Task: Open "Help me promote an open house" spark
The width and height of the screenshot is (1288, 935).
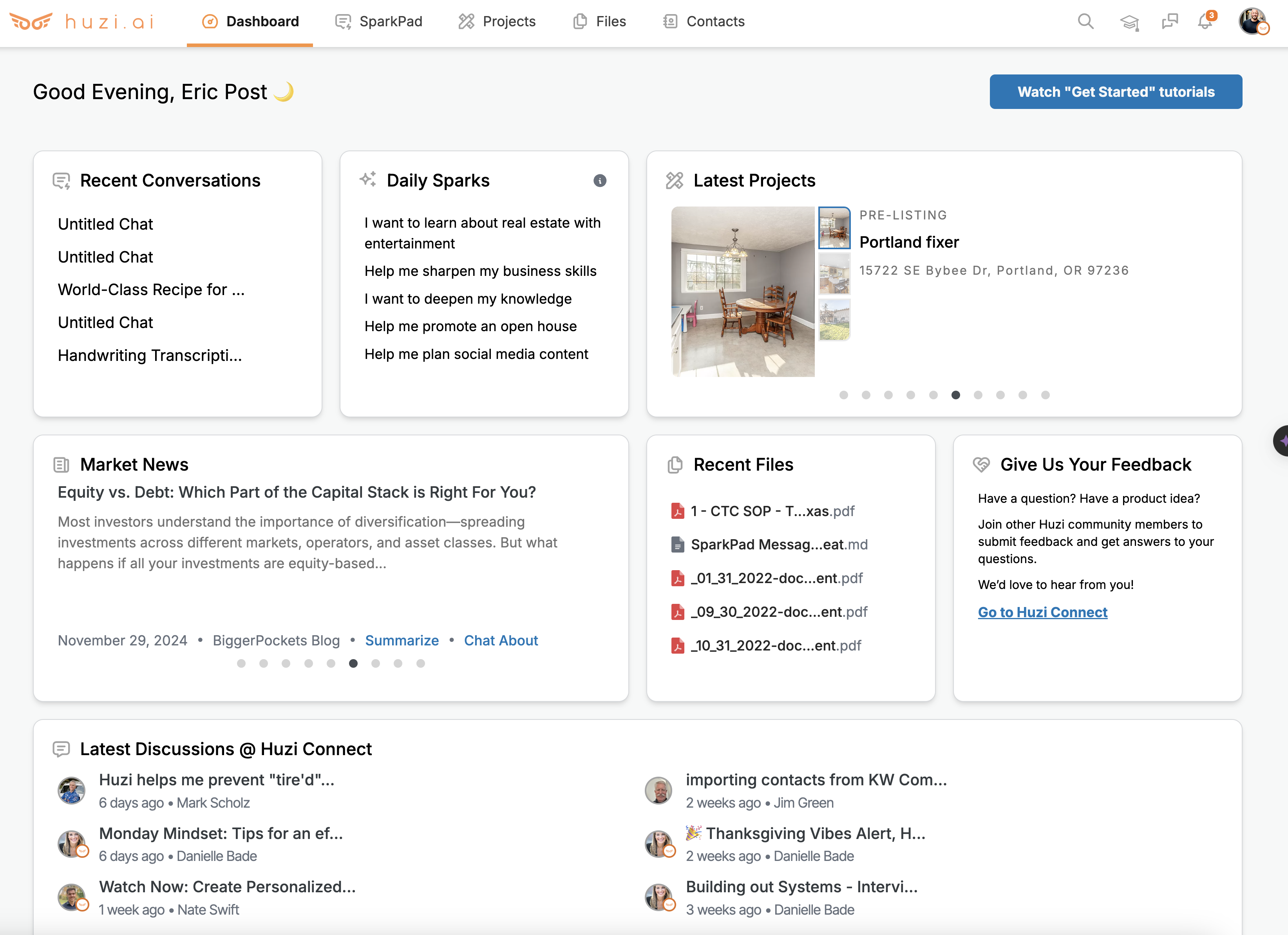Action: tap(470, 326)
